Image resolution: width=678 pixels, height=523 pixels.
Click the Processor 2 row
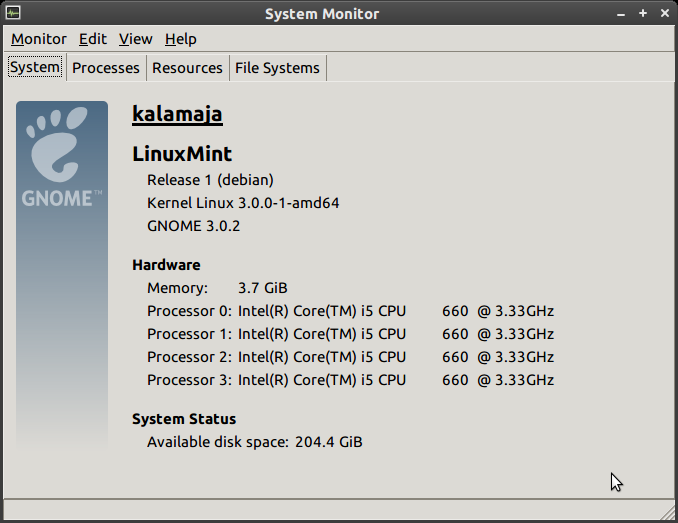(350, 357)
